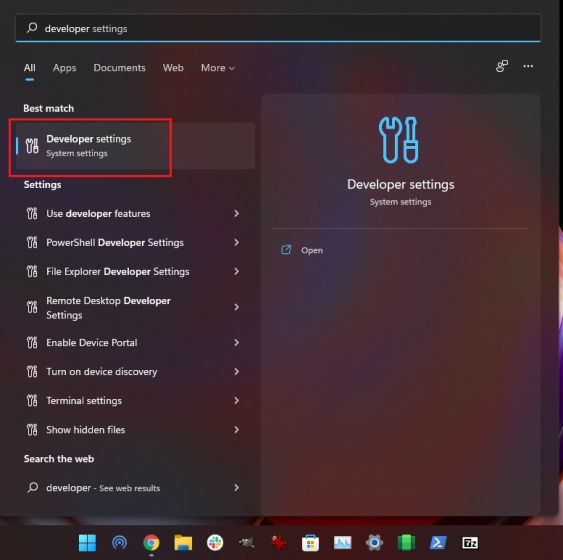The width and height of the screenshot is (563, 560).
Task: Expand the 'Remote Desktop Developer Settings' chevron
Action: coord(236,307)
